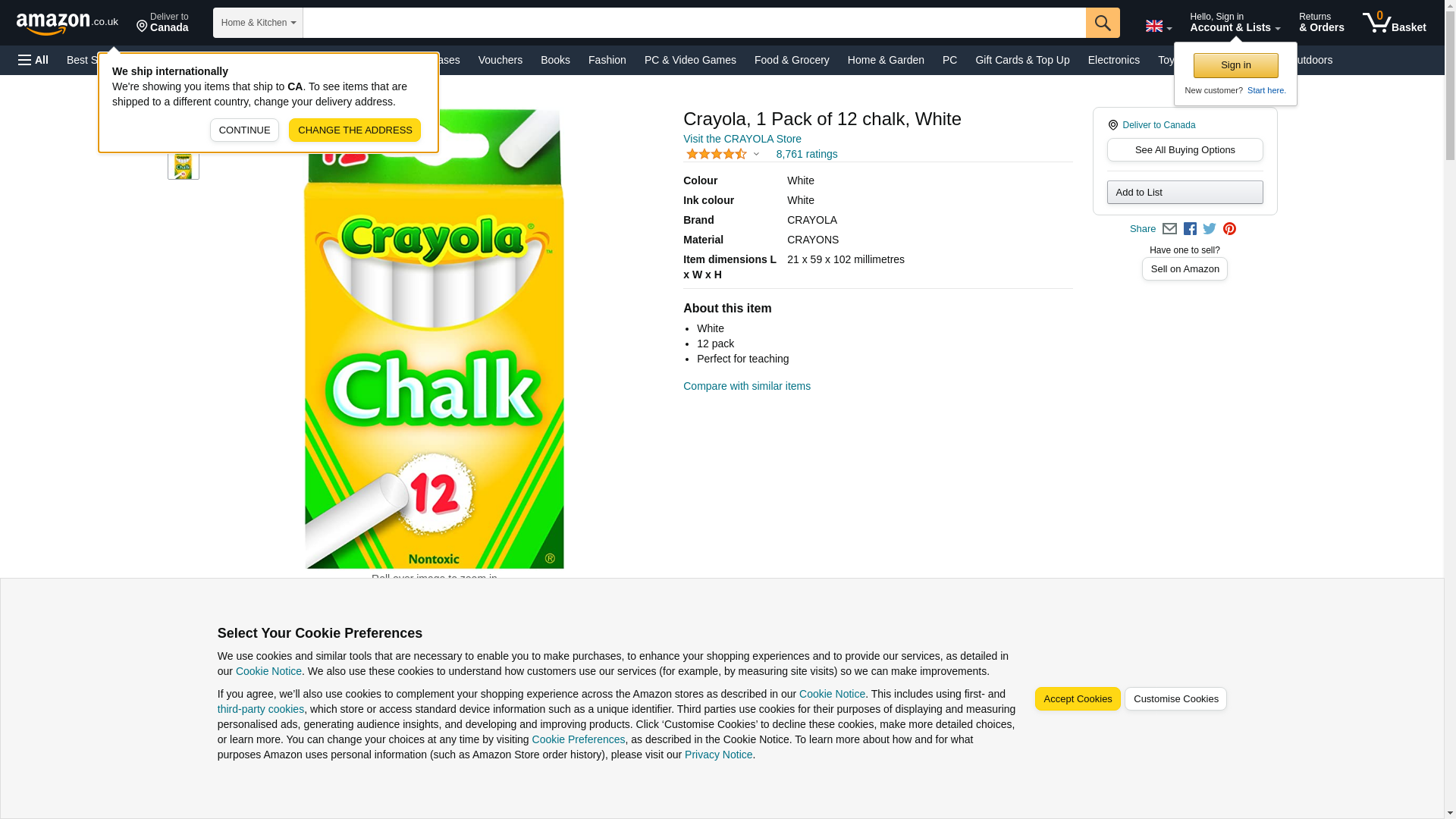Open the Books navigation item
The width and height of the screenshot is (1456, 819).
[x=555, y=60]
